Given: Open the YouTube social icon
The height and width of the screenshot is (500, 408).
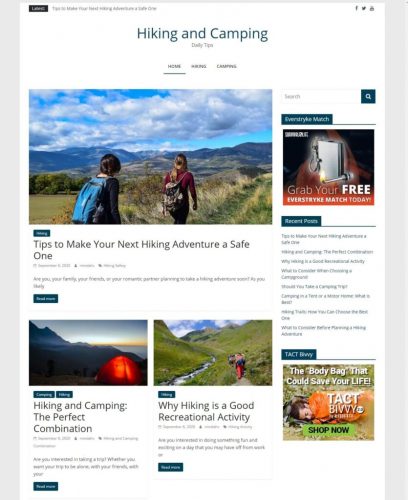Looking at the screenshot, I should [372, 8].
